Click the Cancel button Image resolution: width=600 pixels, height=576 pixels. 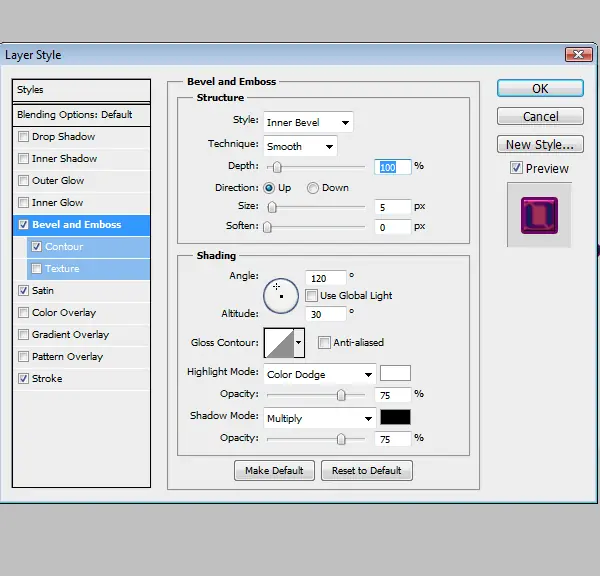[540, 116]
